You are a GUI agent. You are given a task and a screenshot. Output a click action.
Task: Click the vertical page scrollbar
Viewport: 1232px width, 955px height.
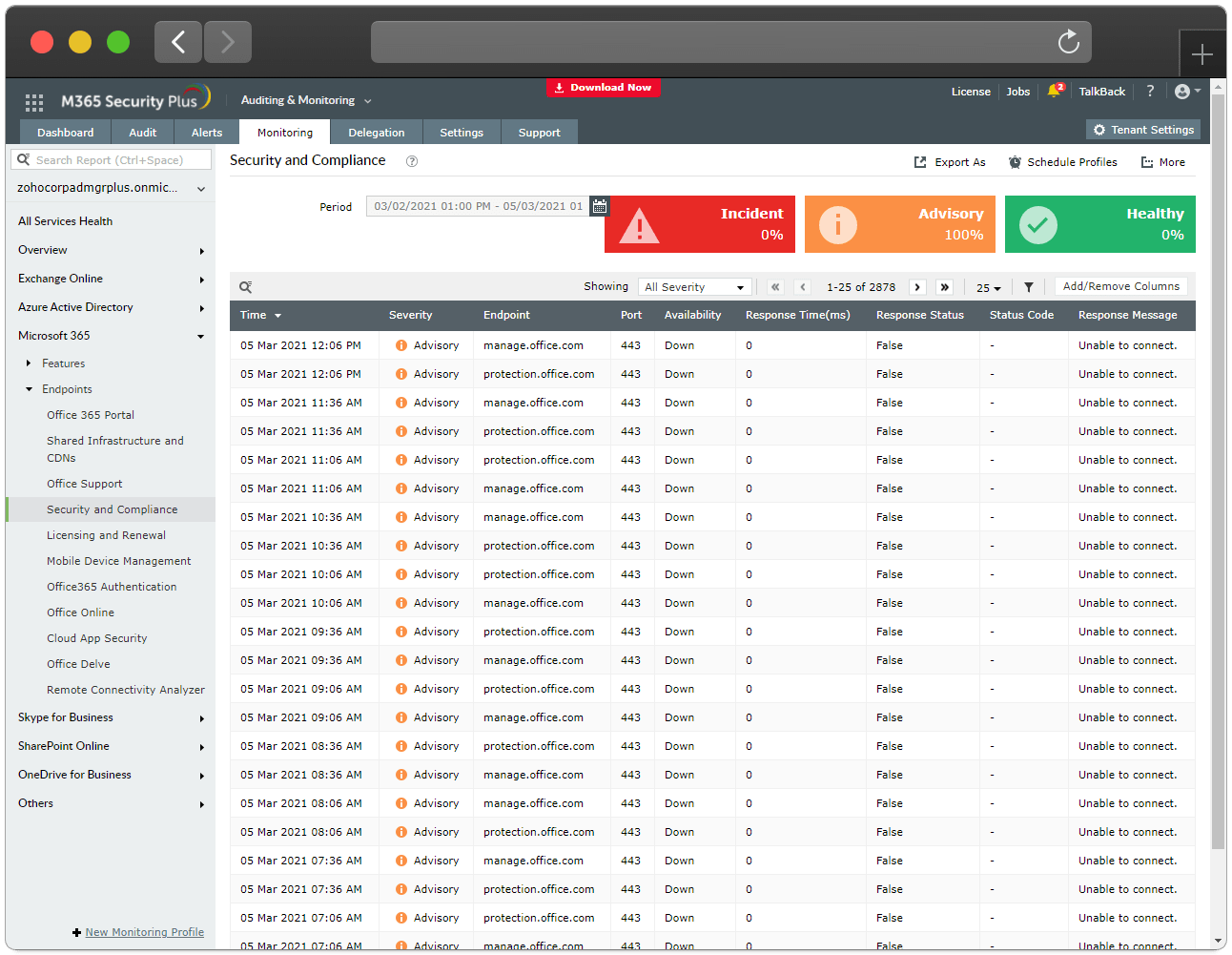pos(1218,471)
